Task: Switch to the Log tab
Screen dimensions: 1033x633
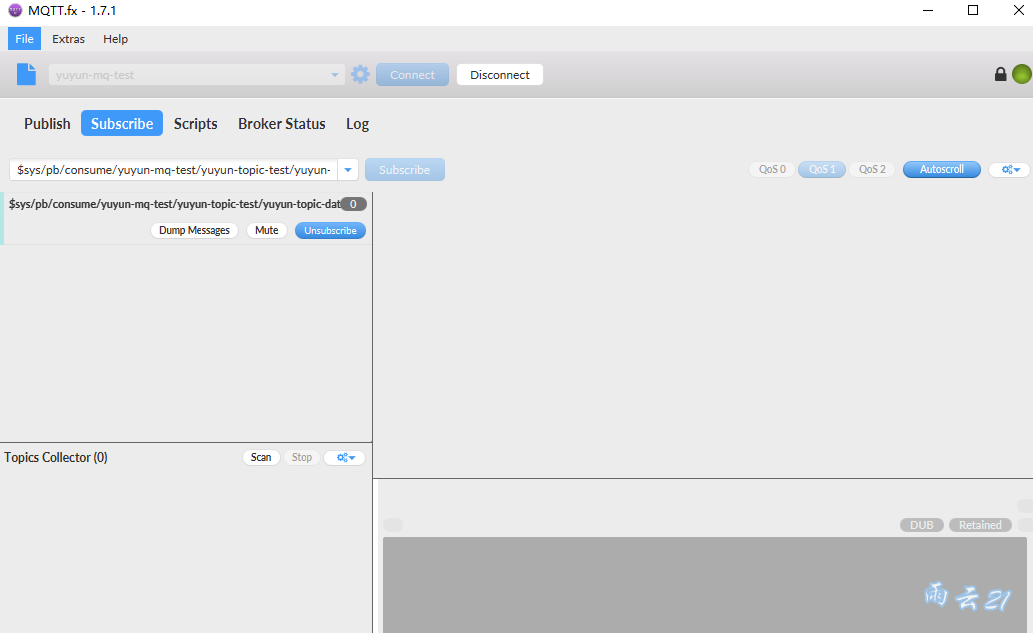Action: tap(358, 124)
